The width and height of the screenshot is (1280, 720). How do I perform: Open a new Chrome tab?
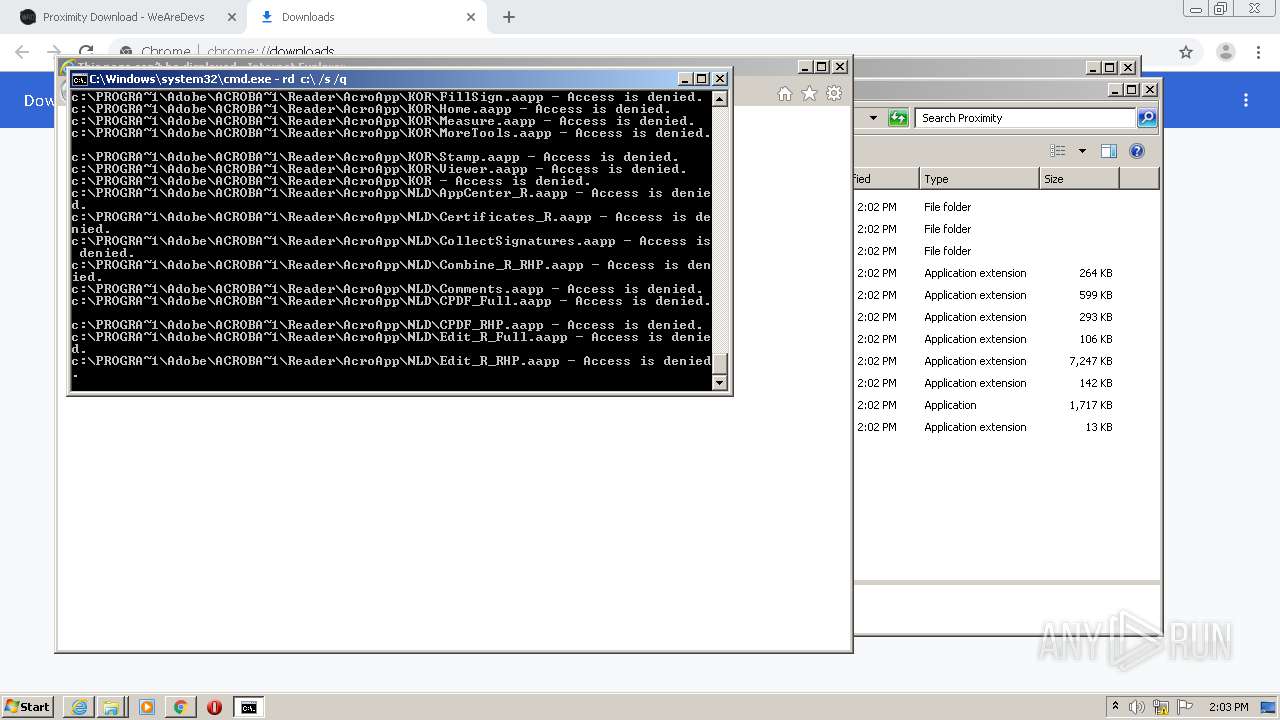click(509, 17)
